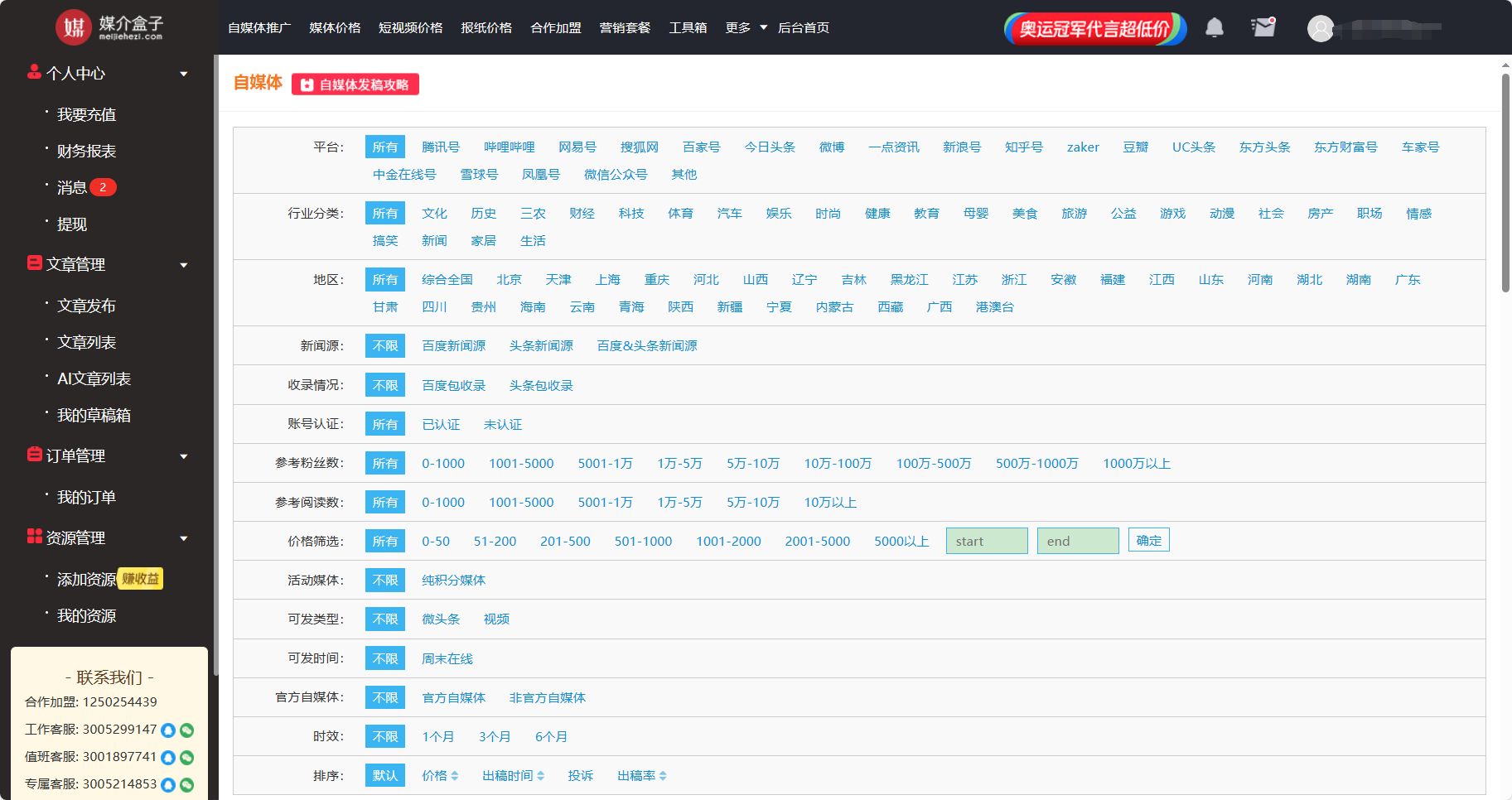This screenshot has height=800, width=1512.
Task: Select 微信公众号 platform filter
Action: 616,174
